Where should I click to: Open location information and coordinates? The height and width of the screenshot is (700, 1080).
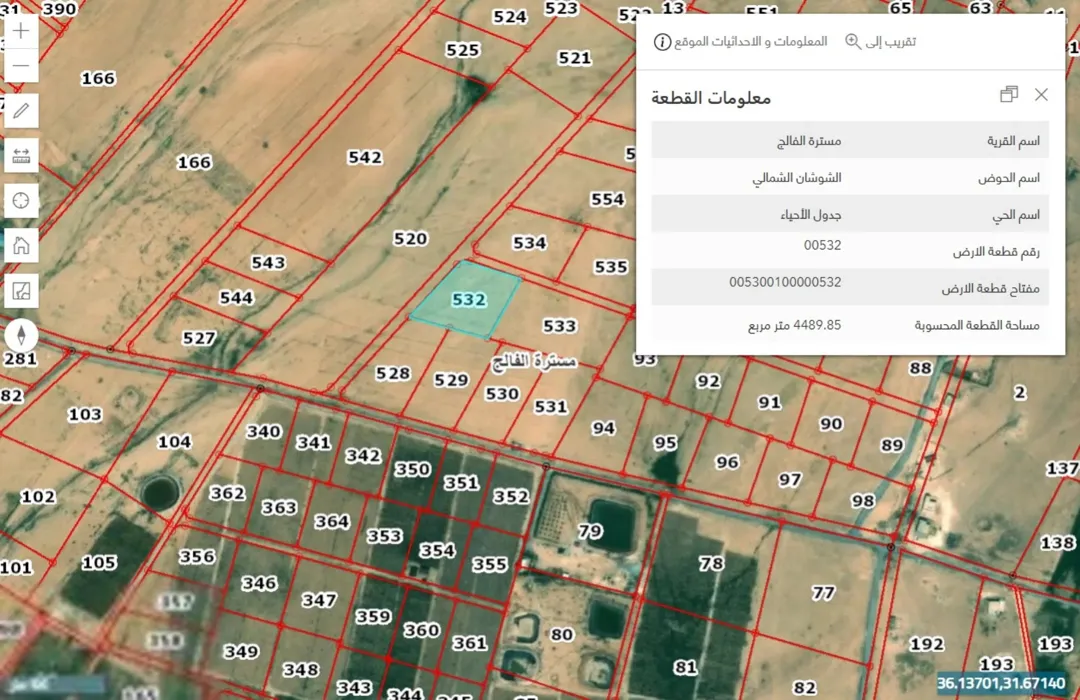740,42
